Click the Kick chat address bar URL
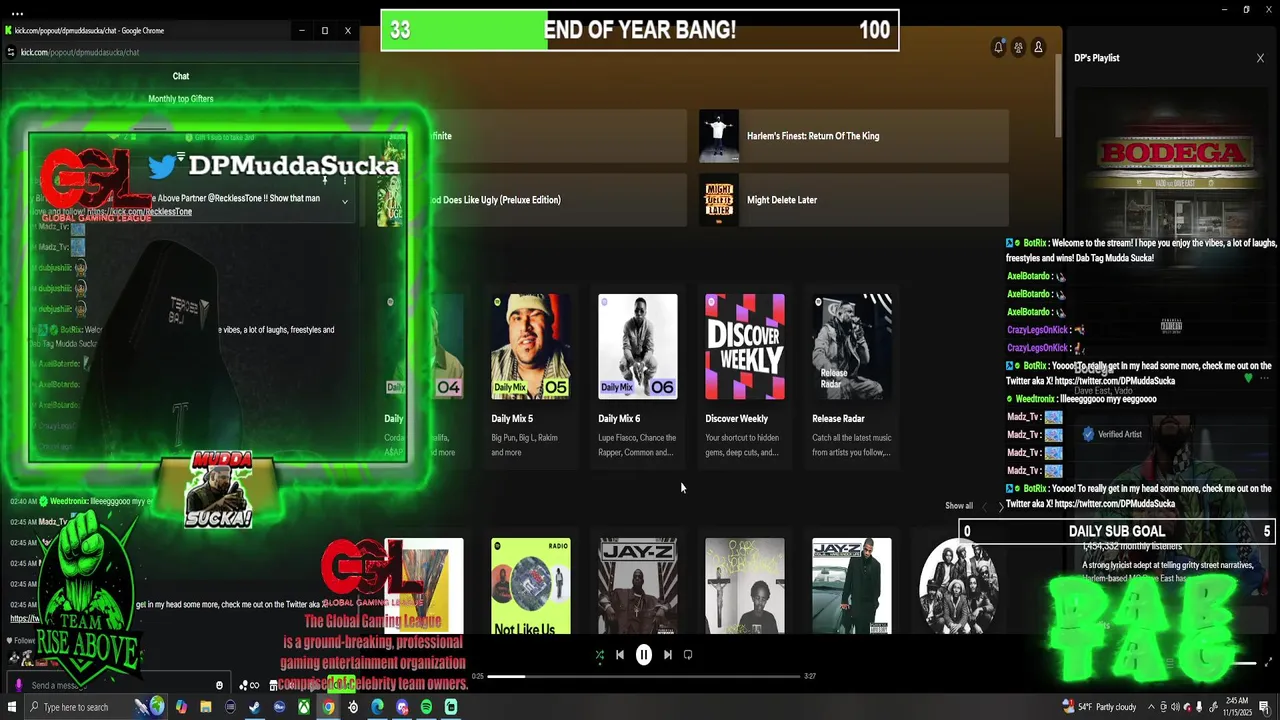This screenshot has width=1280, height=720. tap(80, 52)
